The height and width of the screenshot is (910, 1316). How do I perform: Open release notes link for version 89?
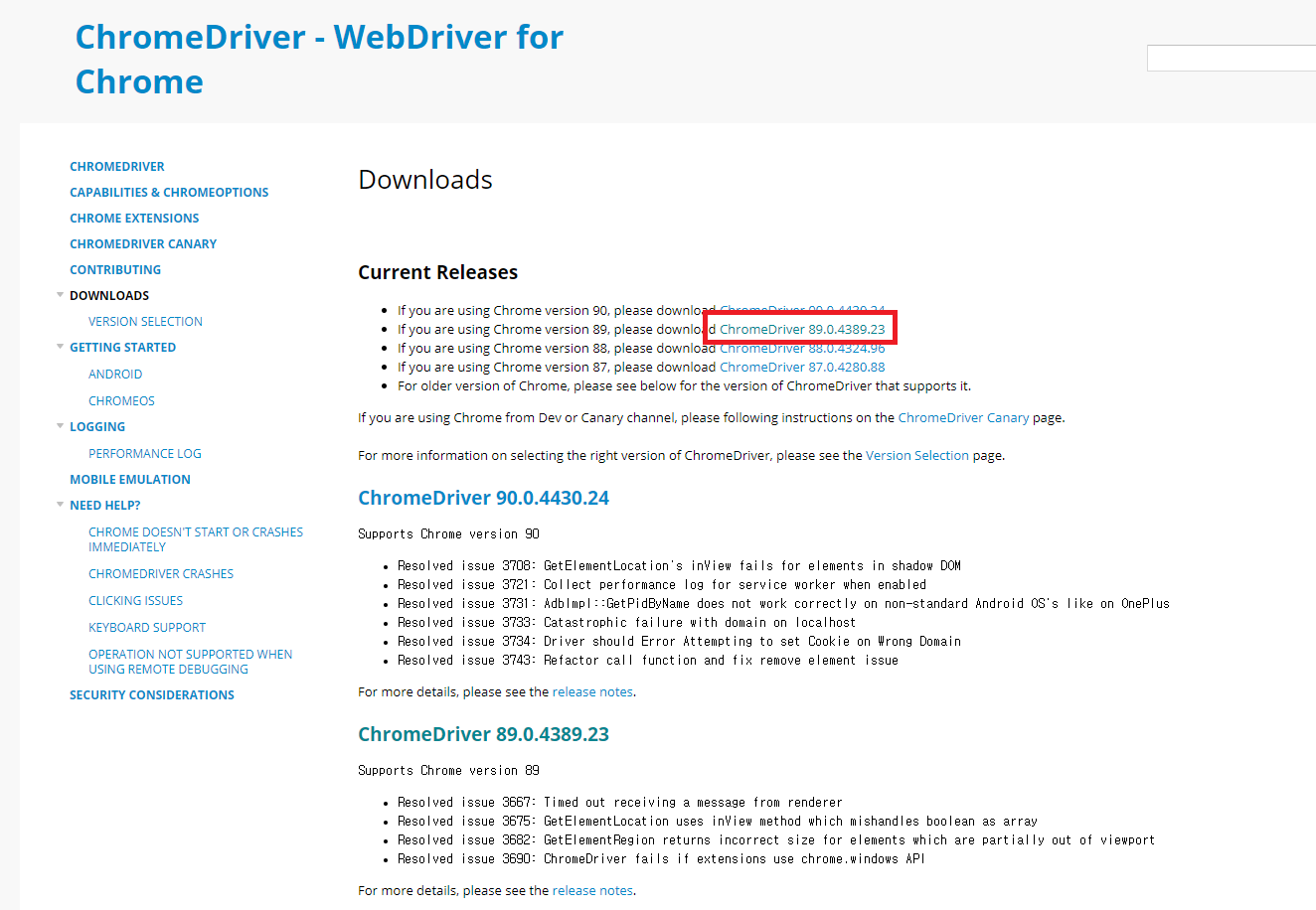(592, 891)
